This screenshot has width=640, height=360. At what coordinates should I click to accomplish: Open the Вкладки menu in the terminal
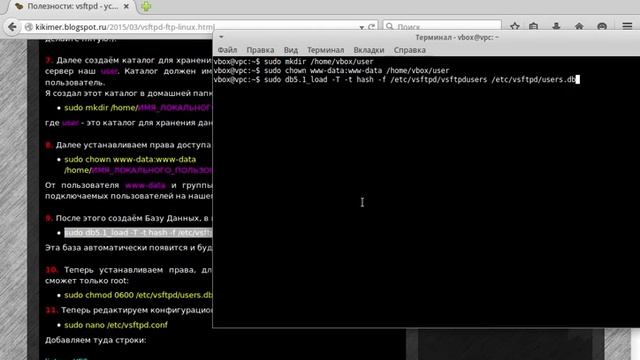[x=369, y=50]
